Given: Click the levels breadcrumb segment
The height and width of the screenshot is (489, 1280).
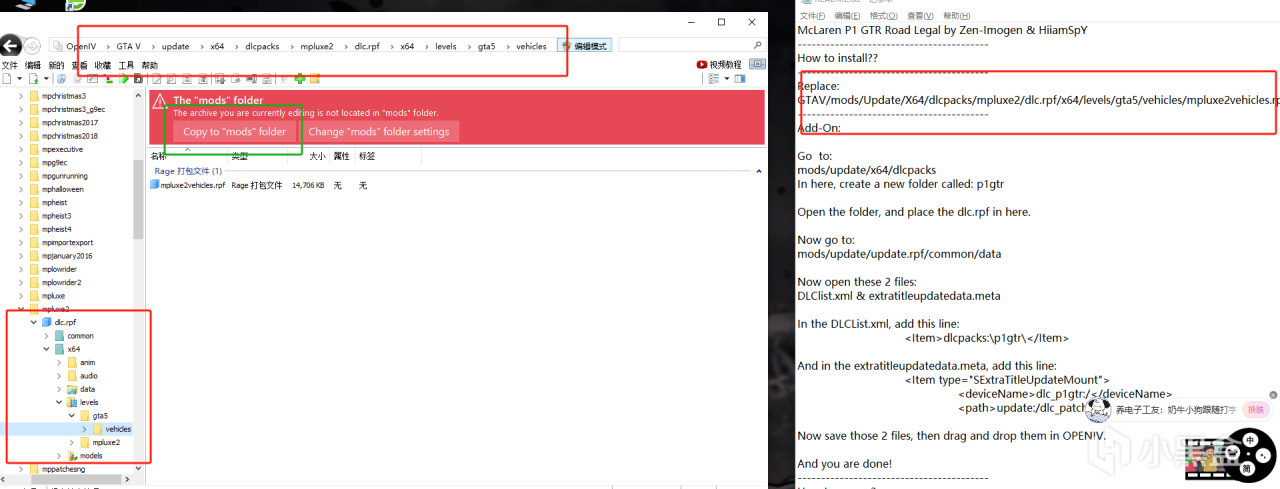Looking at the screenshot, I should [x=445, y=46].
